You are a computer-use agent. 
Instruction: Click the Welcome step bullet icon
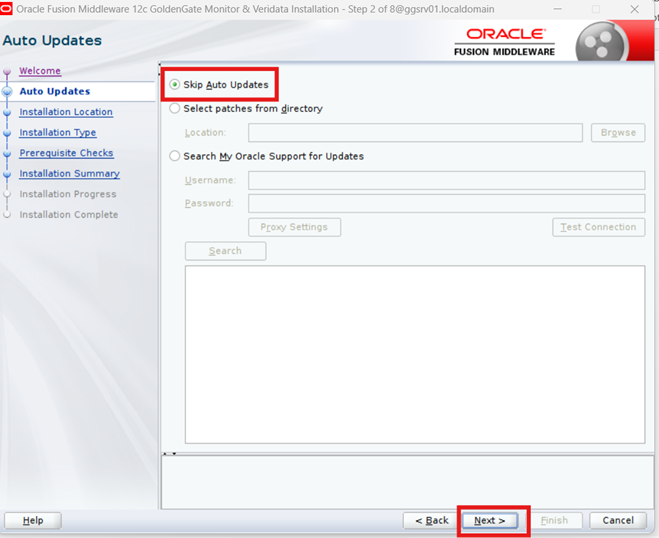7,71
